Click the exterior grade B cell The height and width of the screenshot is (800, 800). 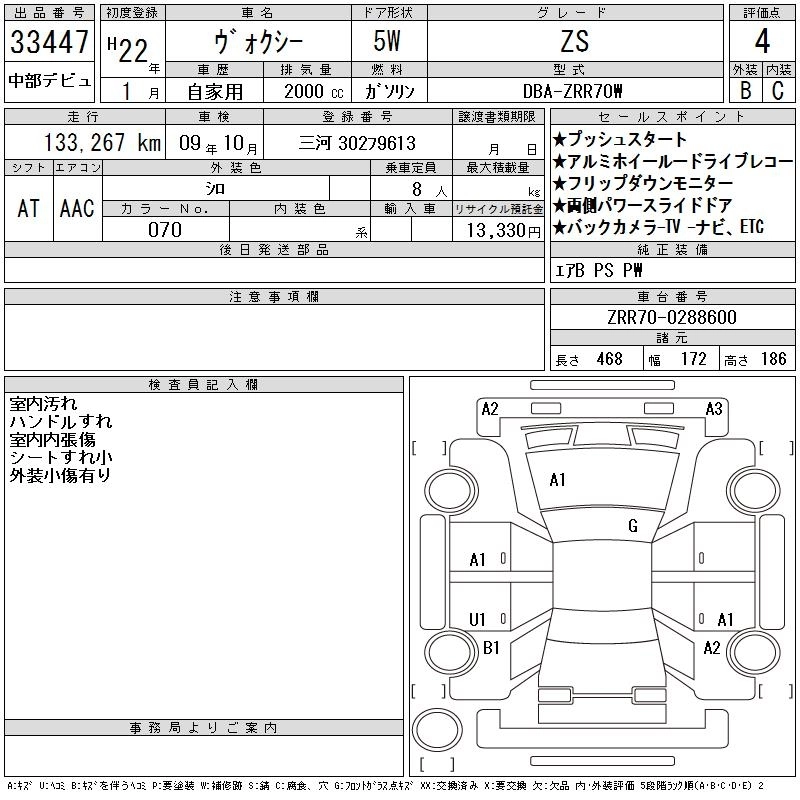tap(745, 90)
